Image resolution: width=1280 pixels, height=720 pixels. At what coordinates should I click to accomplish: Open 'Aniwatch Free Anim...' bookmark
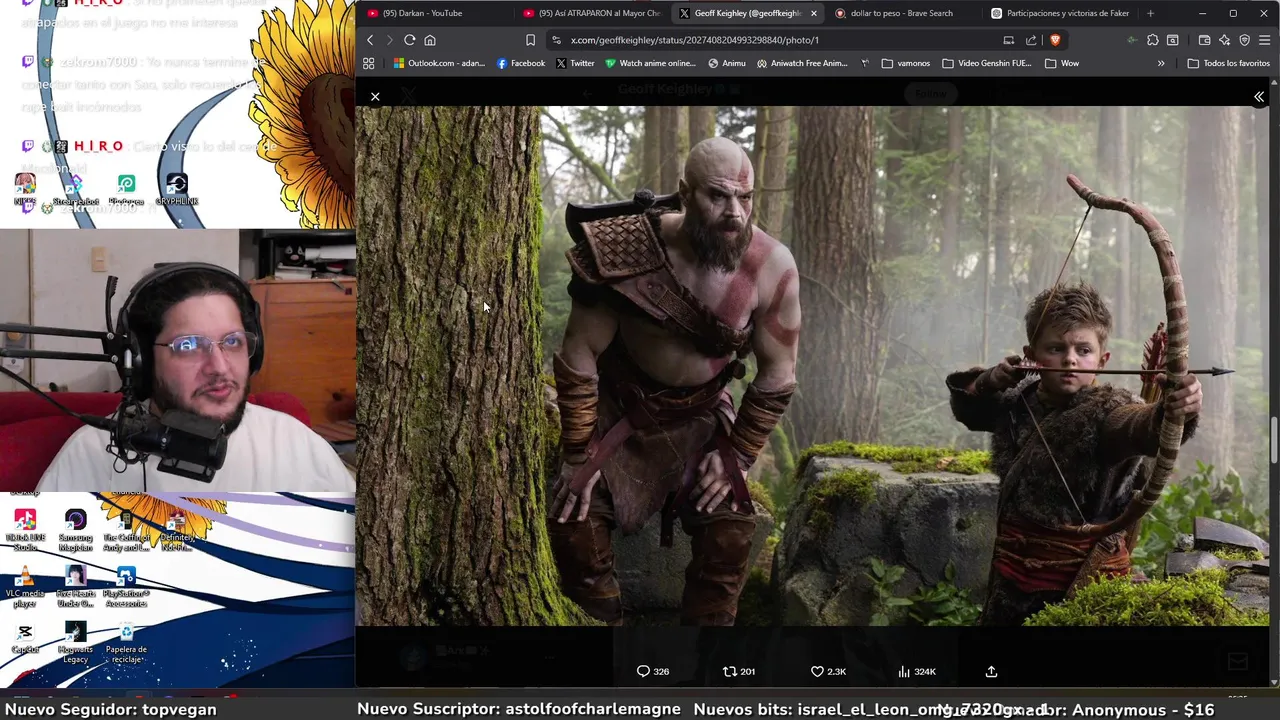[x=802, y=63]
